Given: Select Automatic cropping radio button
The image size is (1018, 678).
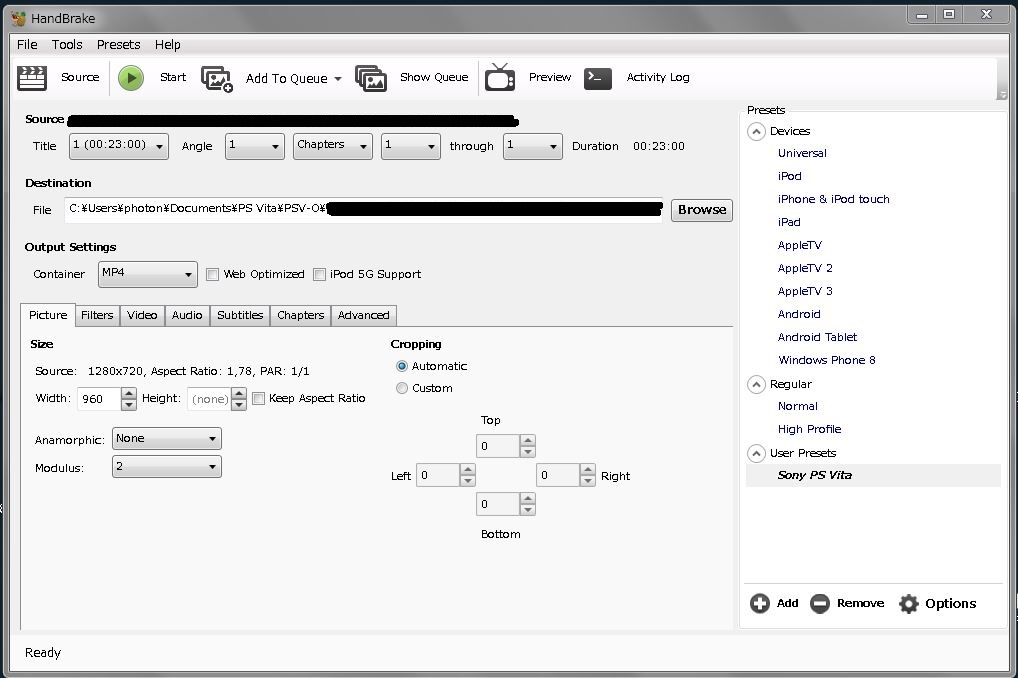Looking at the screenshot, I should click(402, 366).
